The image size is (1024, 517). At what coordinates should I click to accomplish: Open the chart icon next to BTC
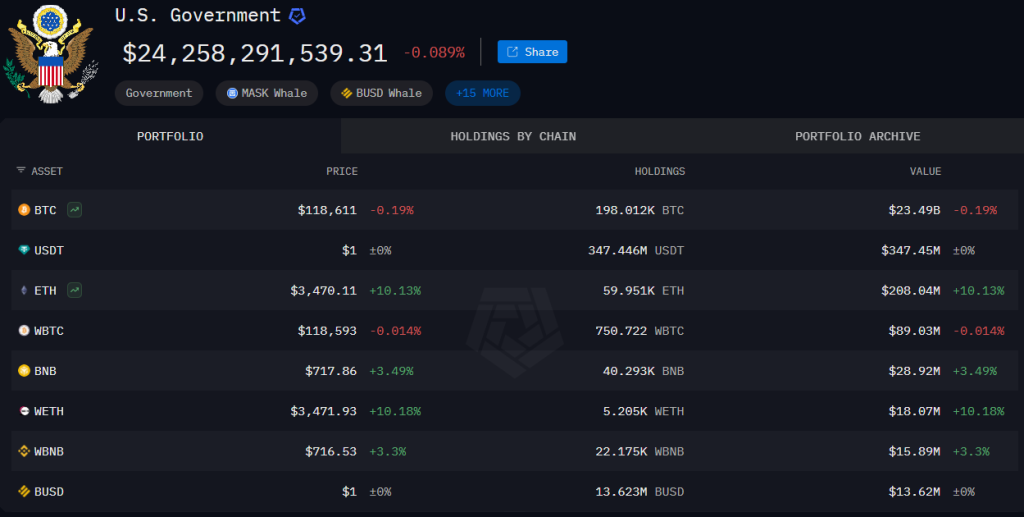pos(74,210)
